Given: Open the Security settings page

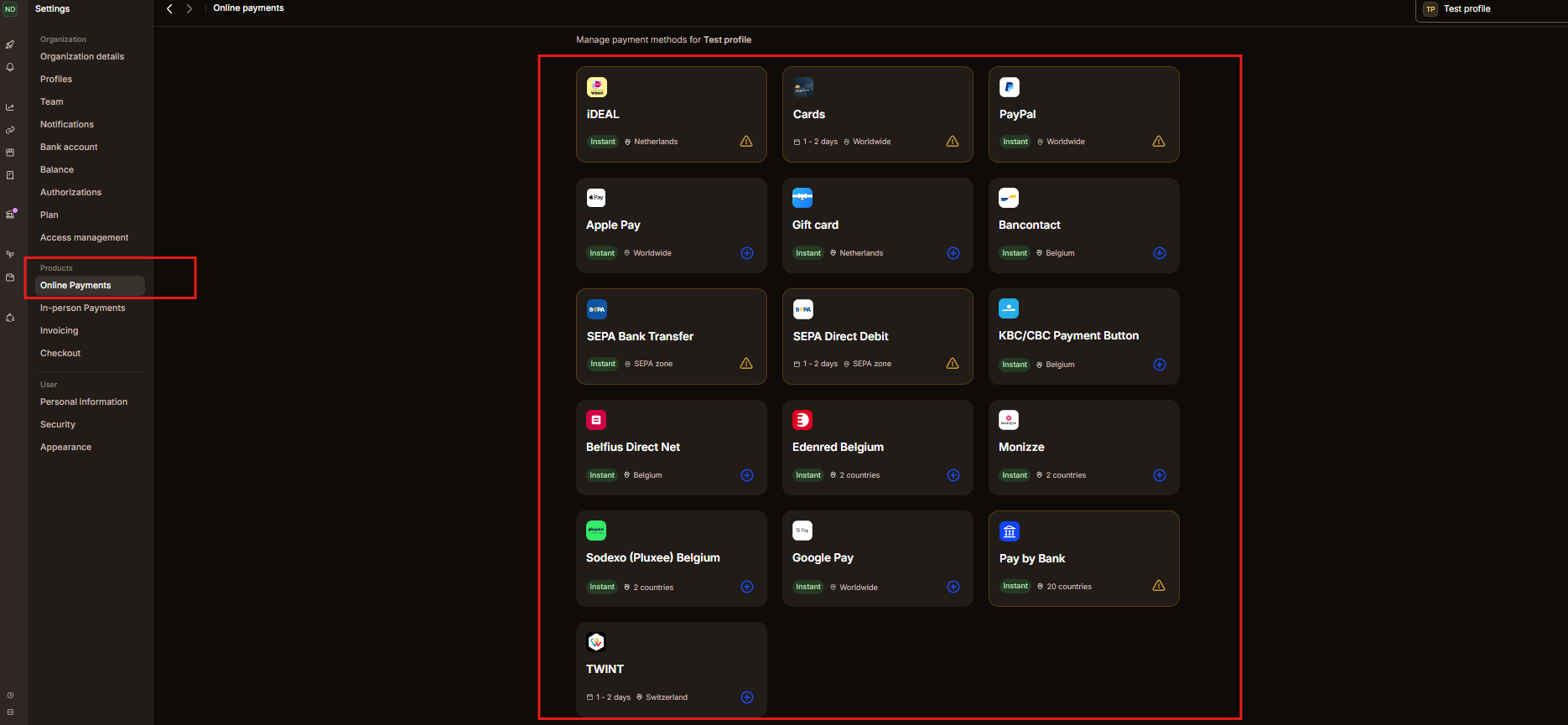Looking at the screenshot, I should pos(58,425).
